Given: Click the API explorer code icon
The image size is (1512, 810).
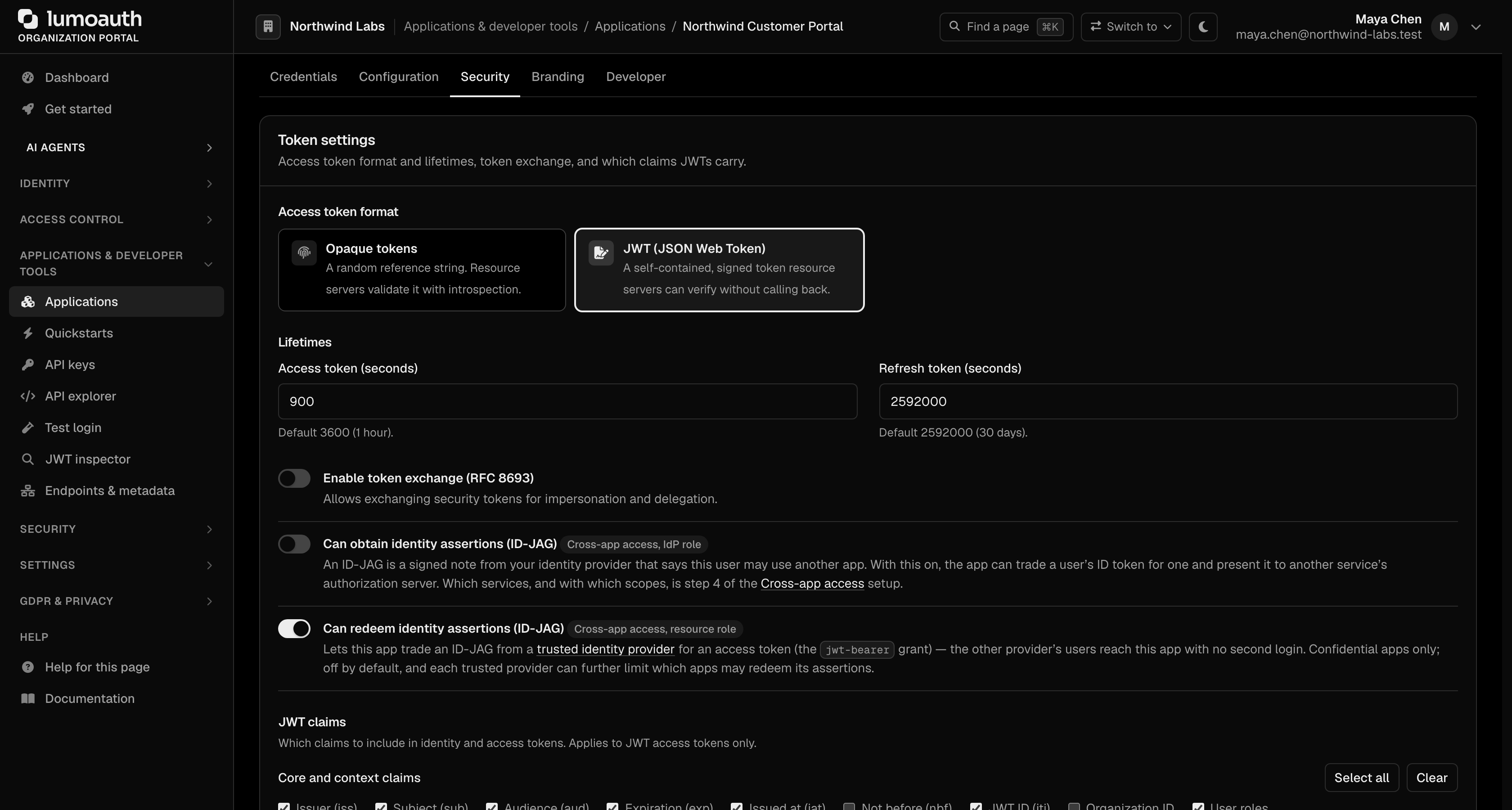Looking at the screenshot, I should click(x=27, y=396).
